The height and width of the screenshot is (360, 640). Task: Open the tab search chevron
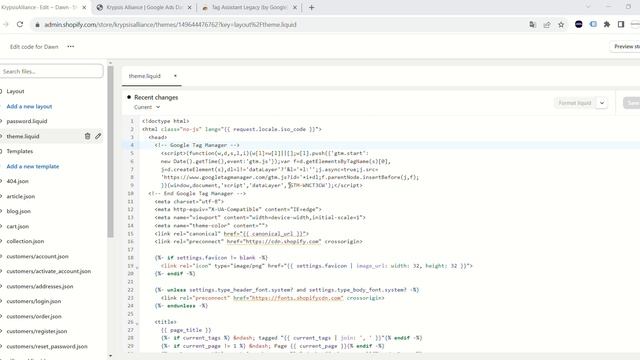(588, 7)
